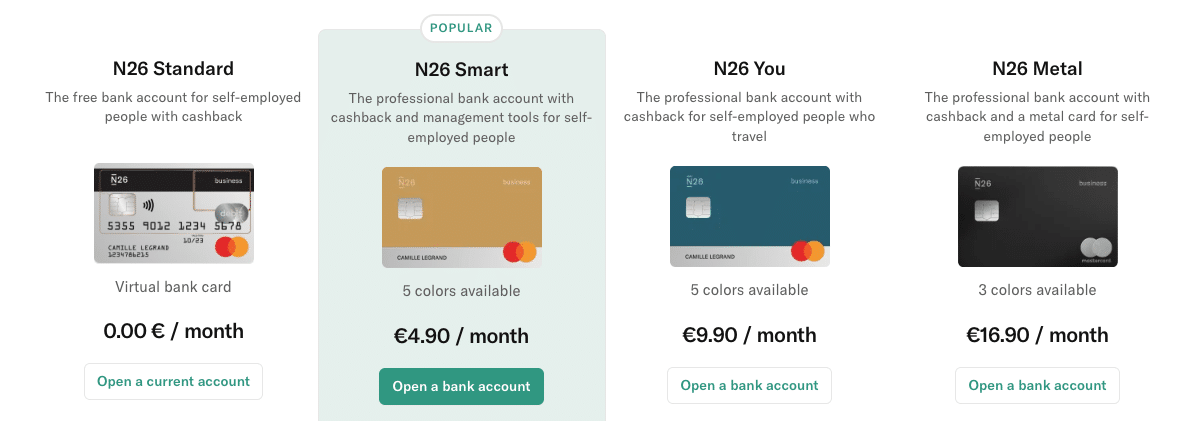Click the €9.90 / month price text
The image size is (1190, 421).
(x=750, y=335)
